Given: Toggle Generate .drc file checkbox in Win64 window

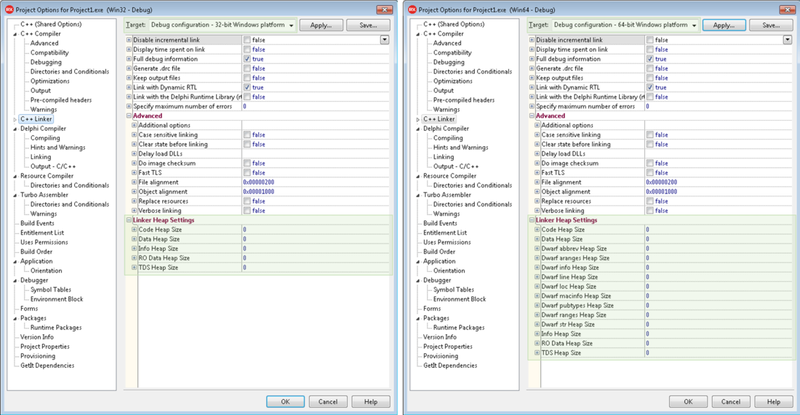Looking at the screenshot, I should click(650, 68).
